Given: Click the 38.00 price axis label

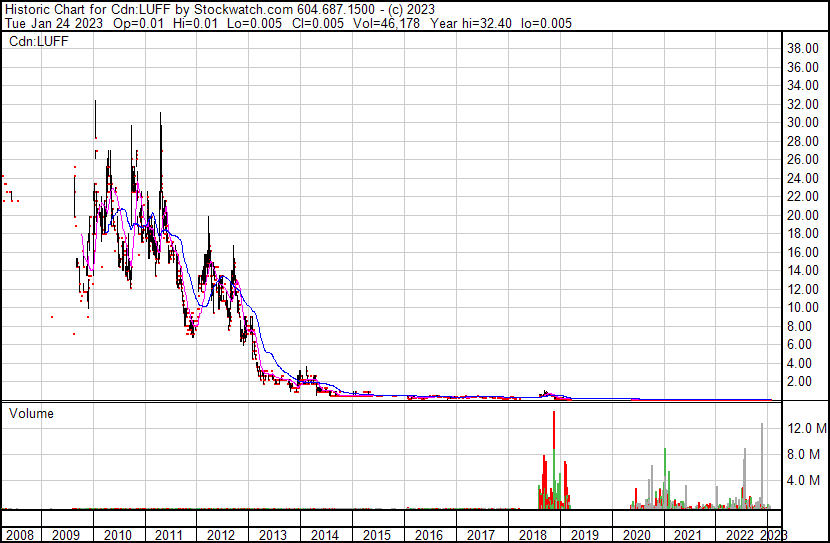Looking at the screenshot, I should tap(804, 49).
